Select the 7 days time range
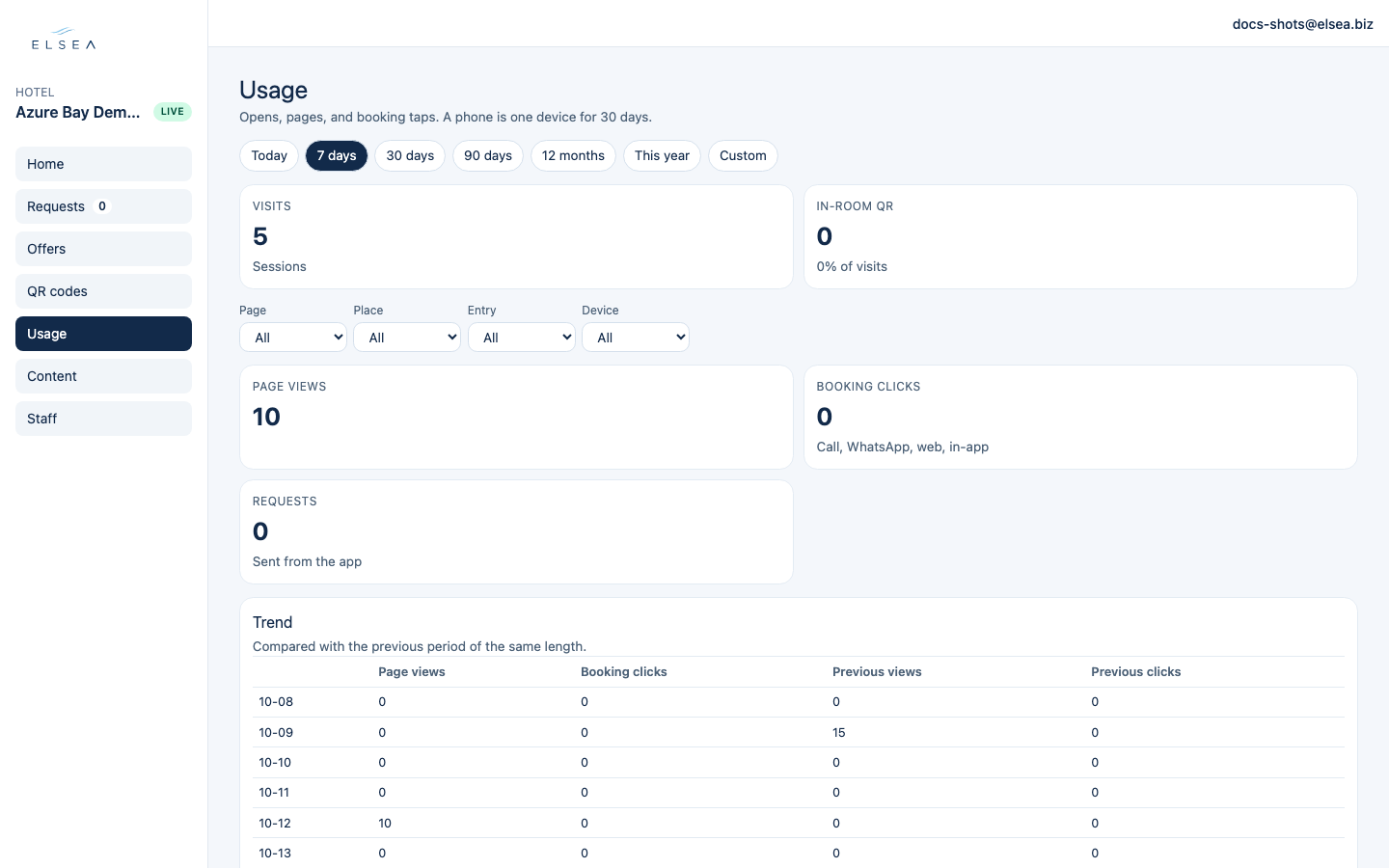1389x868 pixels. click(x=337, y=155)
